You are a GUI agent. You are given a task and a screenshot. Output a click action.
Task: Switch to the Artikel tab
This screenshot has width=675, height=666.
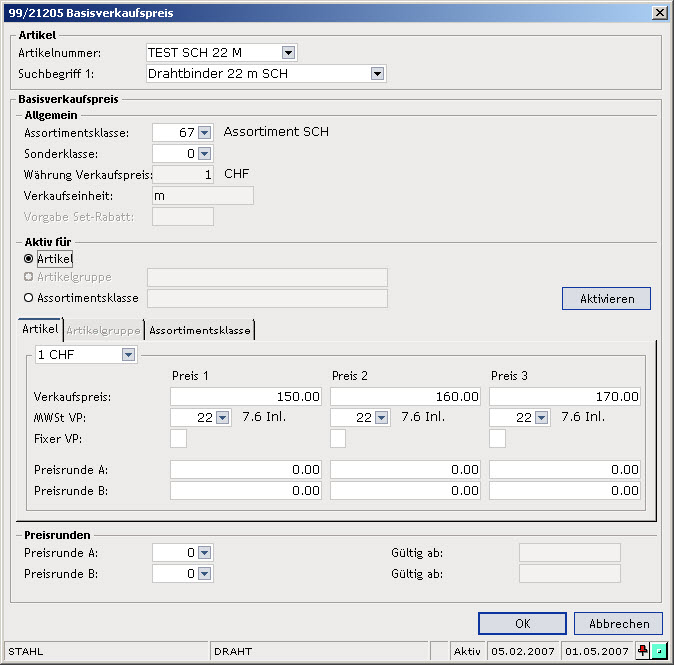pyautogui.click(x=40, y=329)
